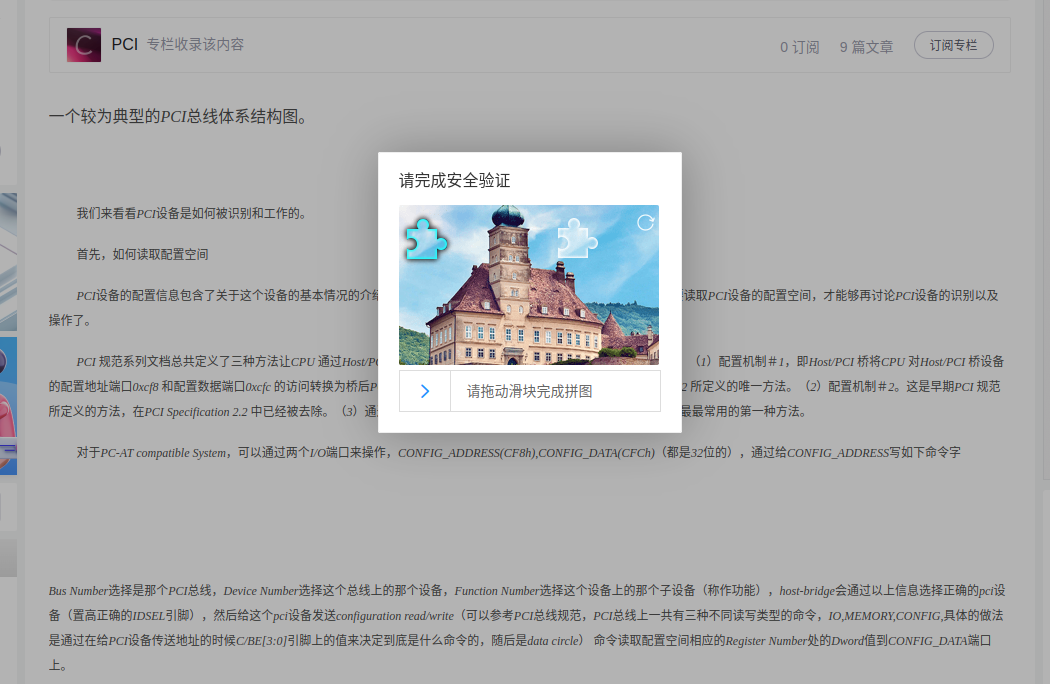
Task: View the '9 篇文章' article list
Action: 865,44
